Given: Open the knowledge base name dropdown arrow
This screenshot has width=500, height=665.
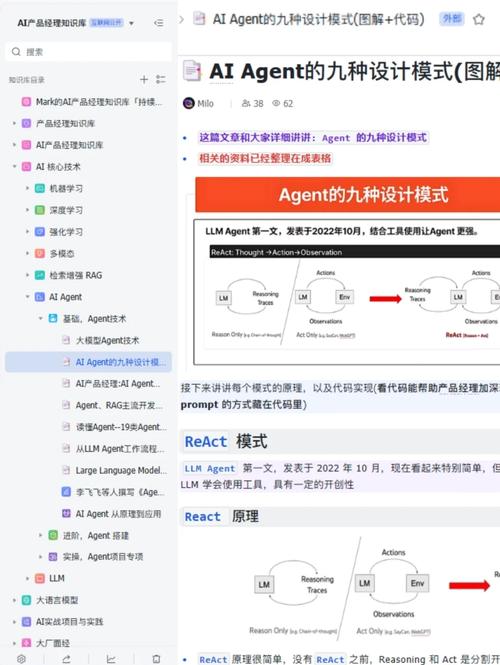Looking at the screenshot, I should [131, 23].
